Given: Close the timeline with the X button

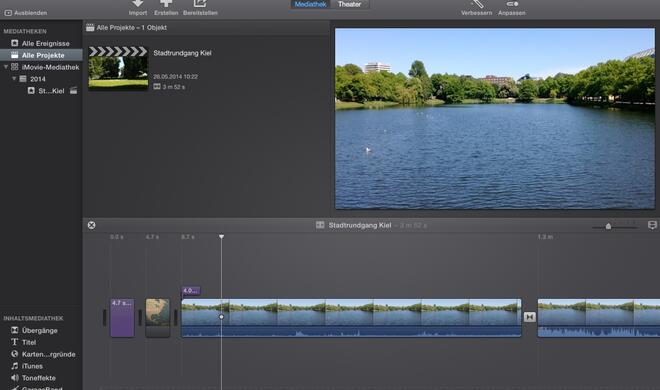Looking at the screenshot, I should [91, 226].
